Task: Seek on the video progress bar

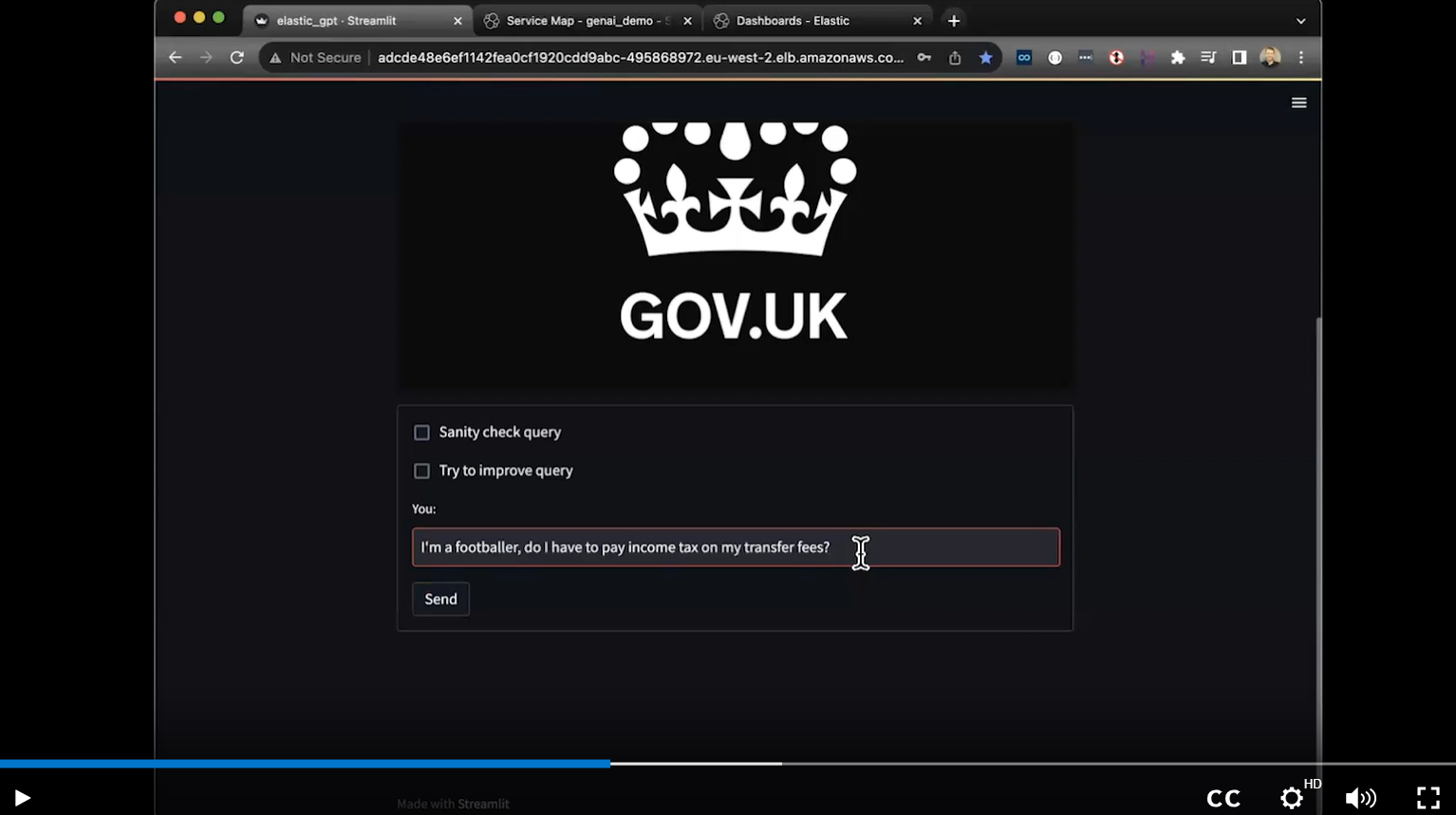Action: [728, 763]
